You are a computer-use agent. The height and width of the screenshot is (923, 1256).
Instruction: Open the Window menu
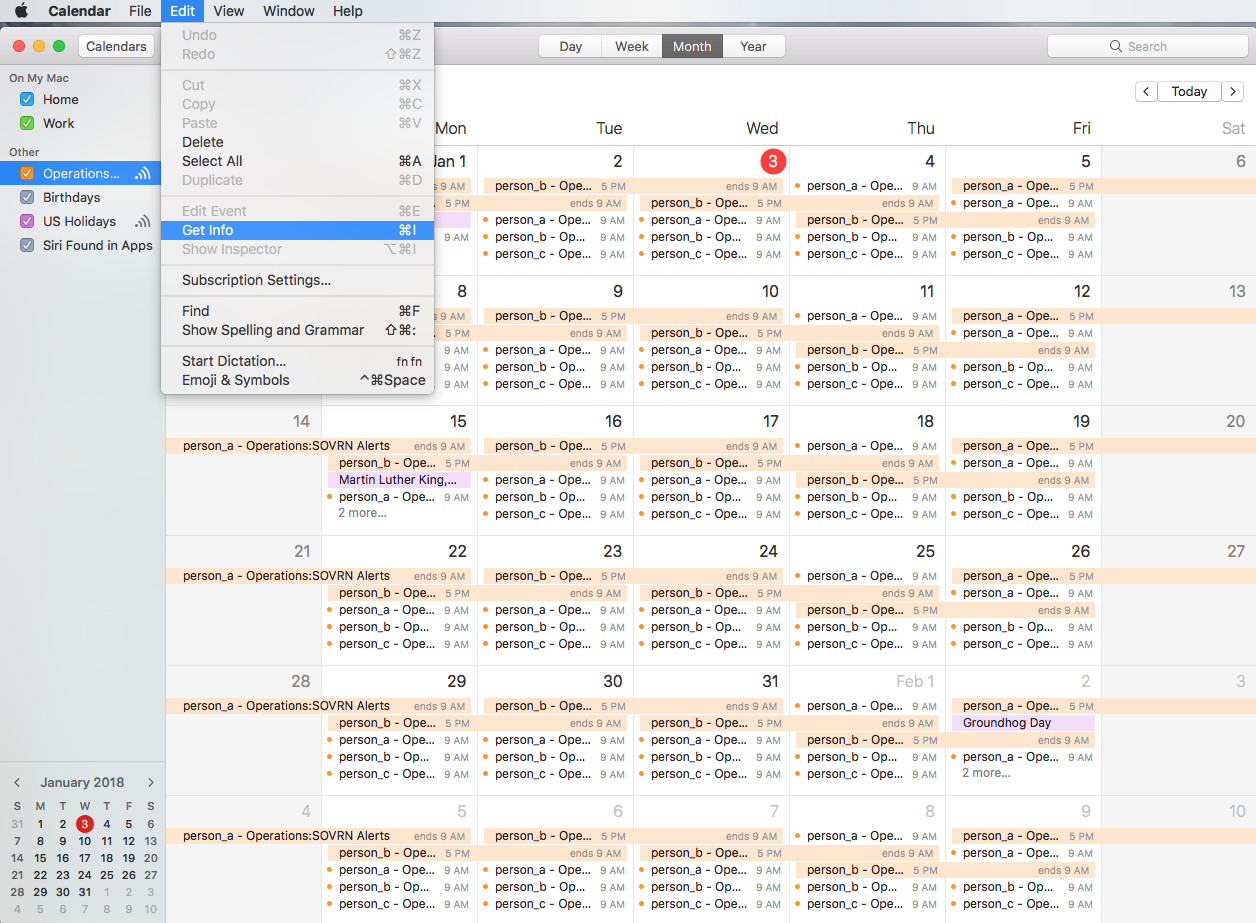pos(289,11)
